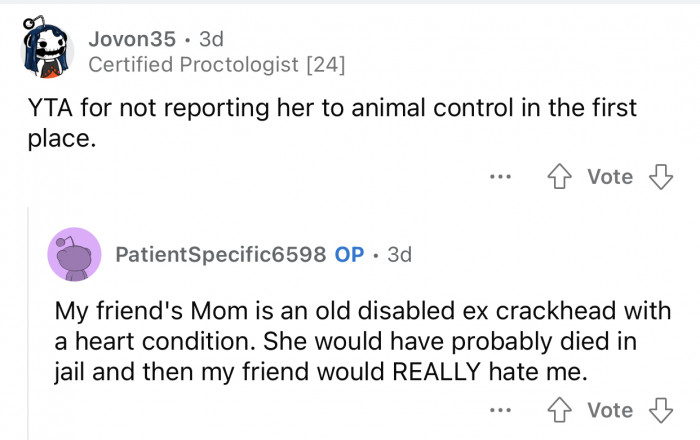Visit PatientSpecific6598's user profile
700x440 pixels.
point(220,254)
